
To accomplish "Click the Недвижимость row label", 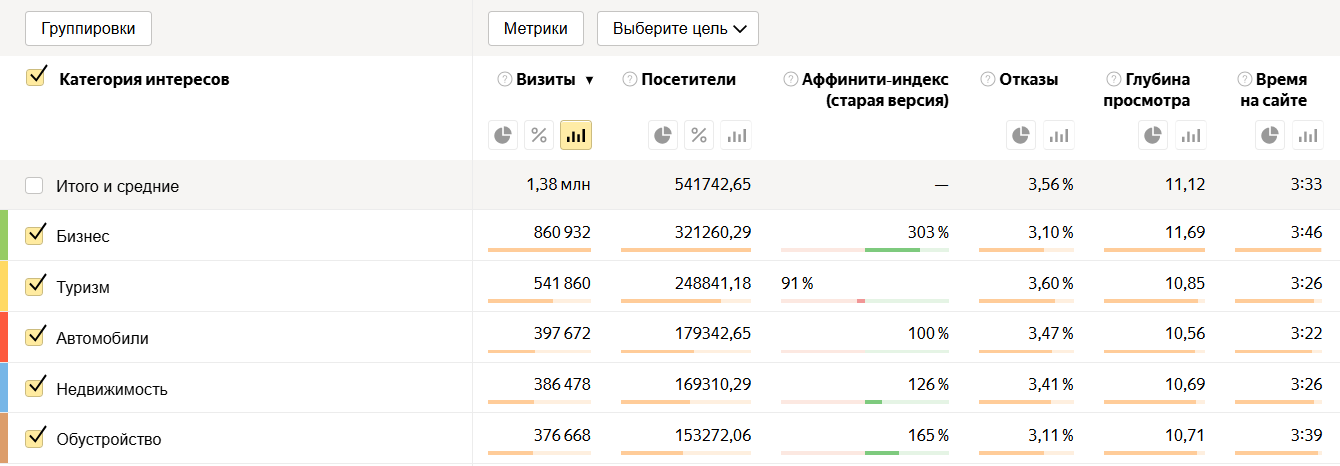I will 112,389.
